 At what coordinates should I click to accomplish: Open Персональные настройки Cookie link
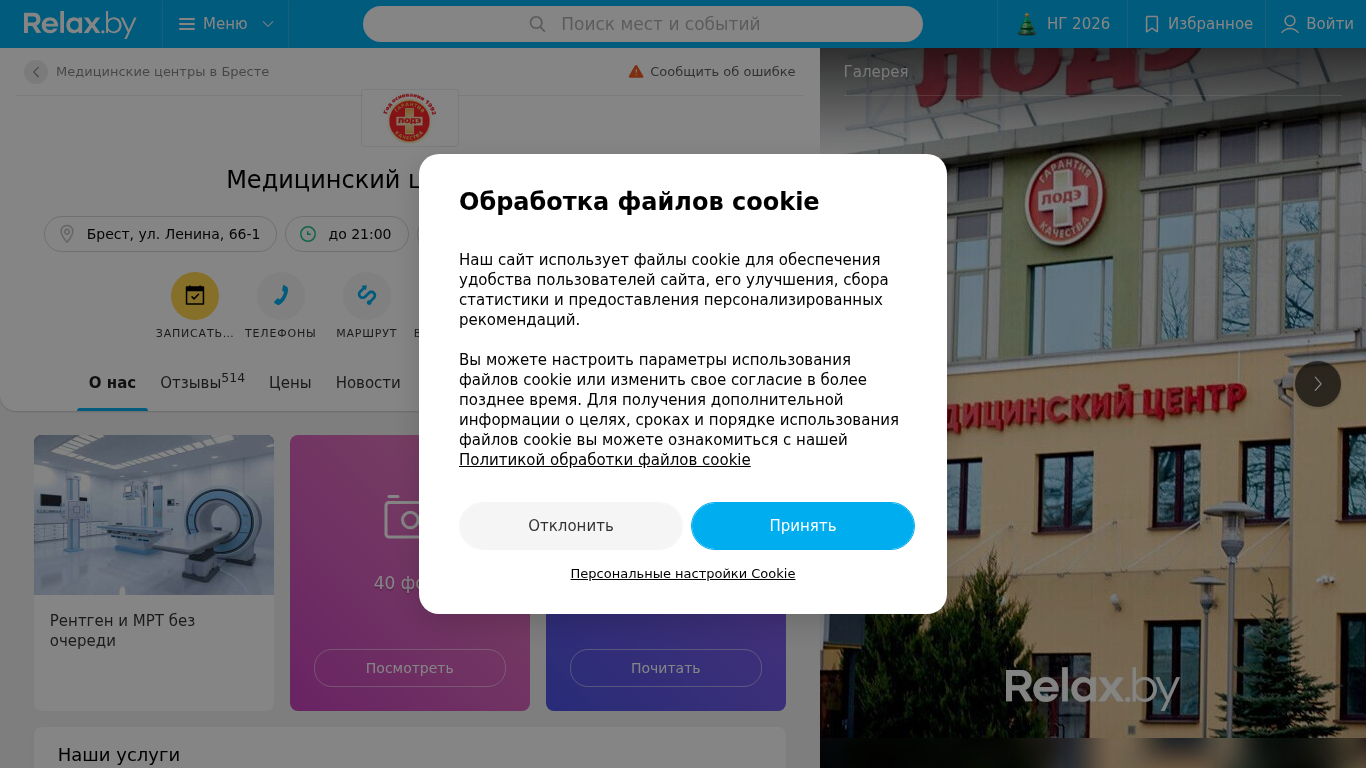pyautogui.click(x=683, y=574)
